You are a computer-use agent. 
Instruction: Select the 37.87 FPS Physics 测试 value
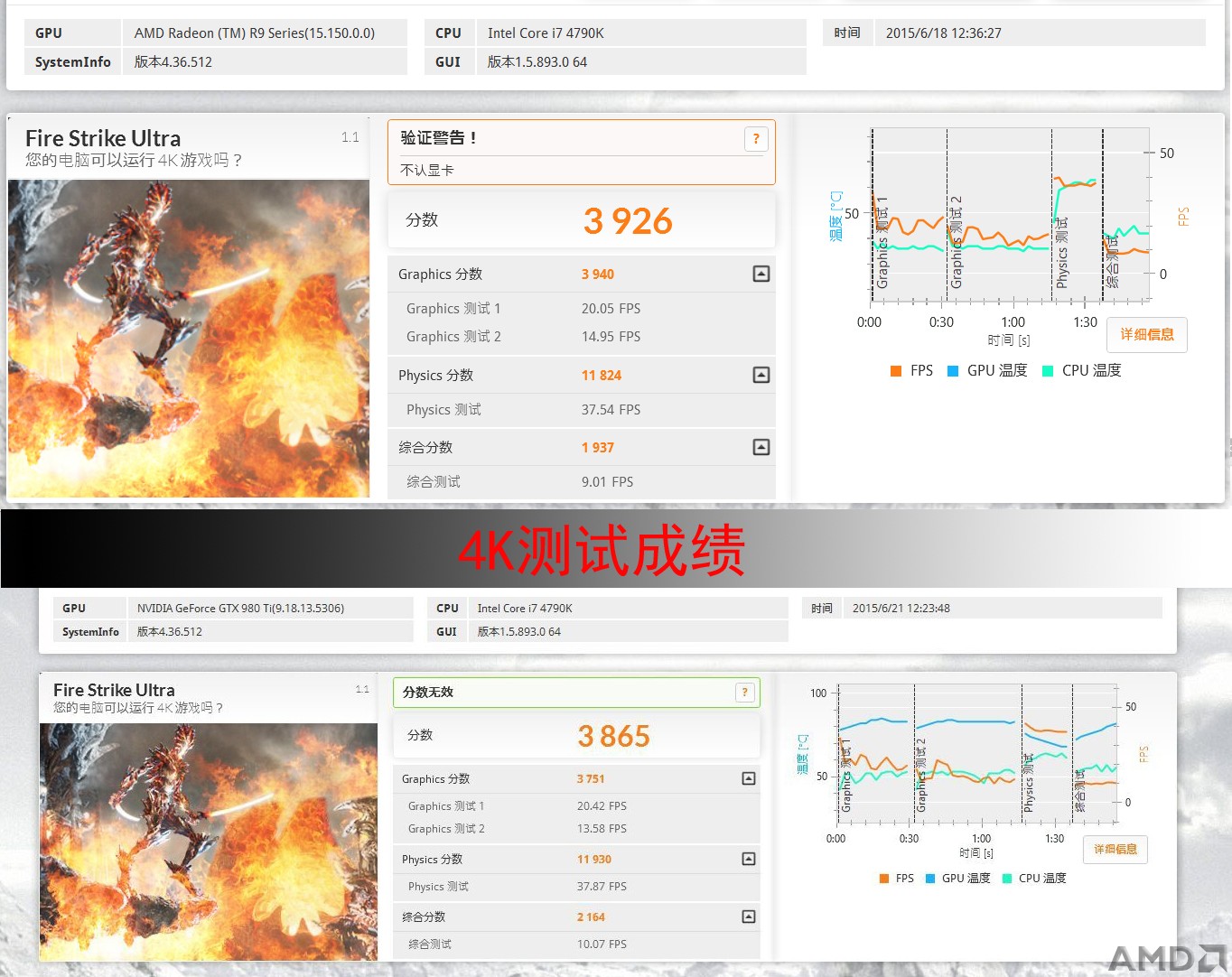pos(602,887)
